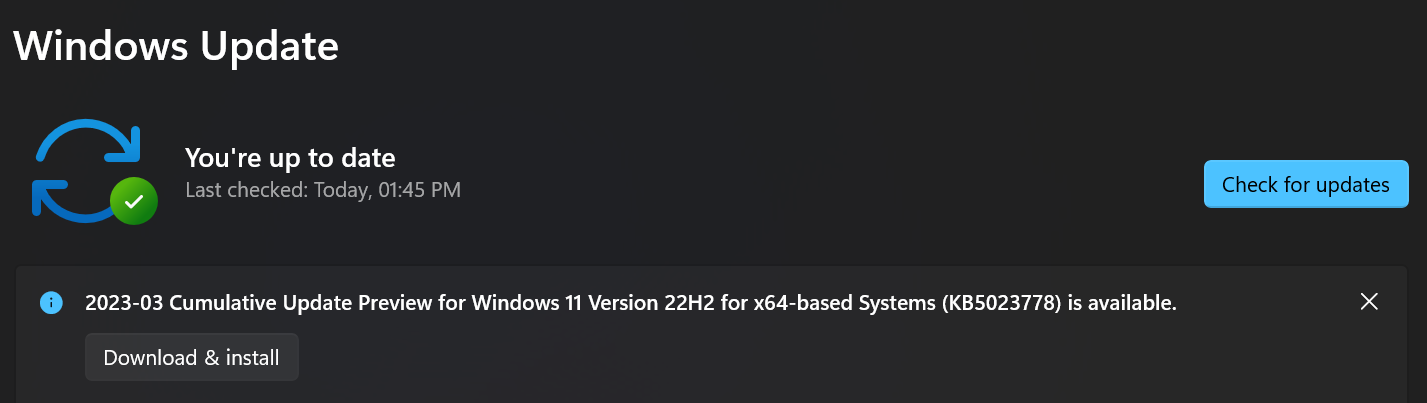Click the blue info icon in the notification

pyautogui.click(x=51, y=302)
